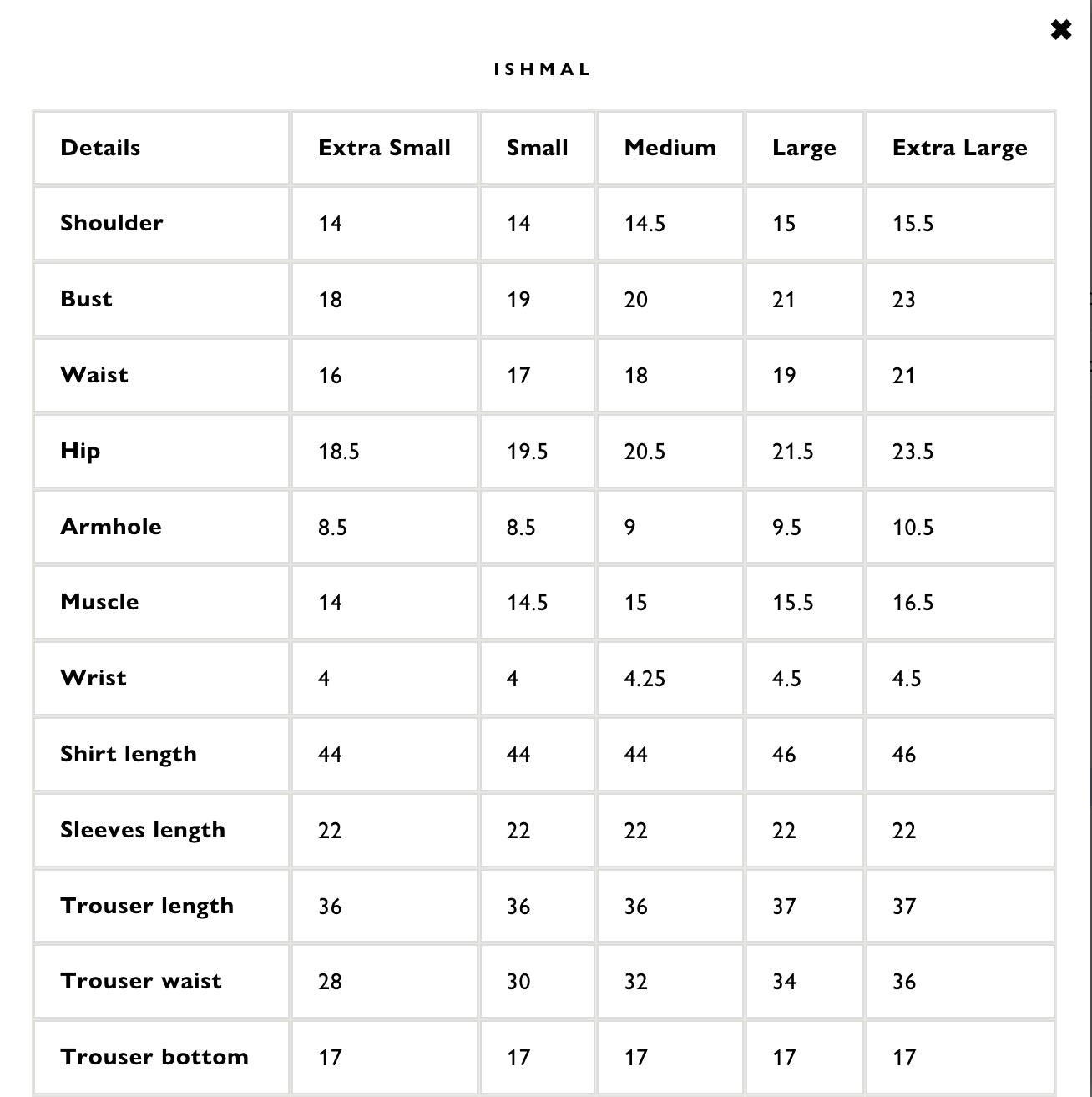Click the Sleeves length row label
This screenshot has height=1097, width=1092.
click(143, 830)
